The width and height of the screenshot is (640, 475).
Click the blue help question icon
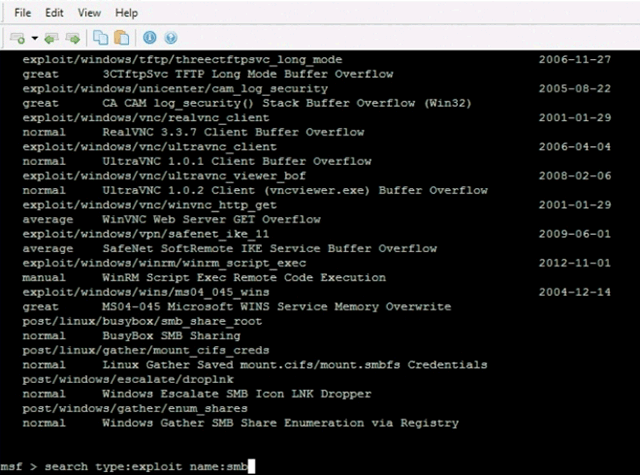(171, 38)
